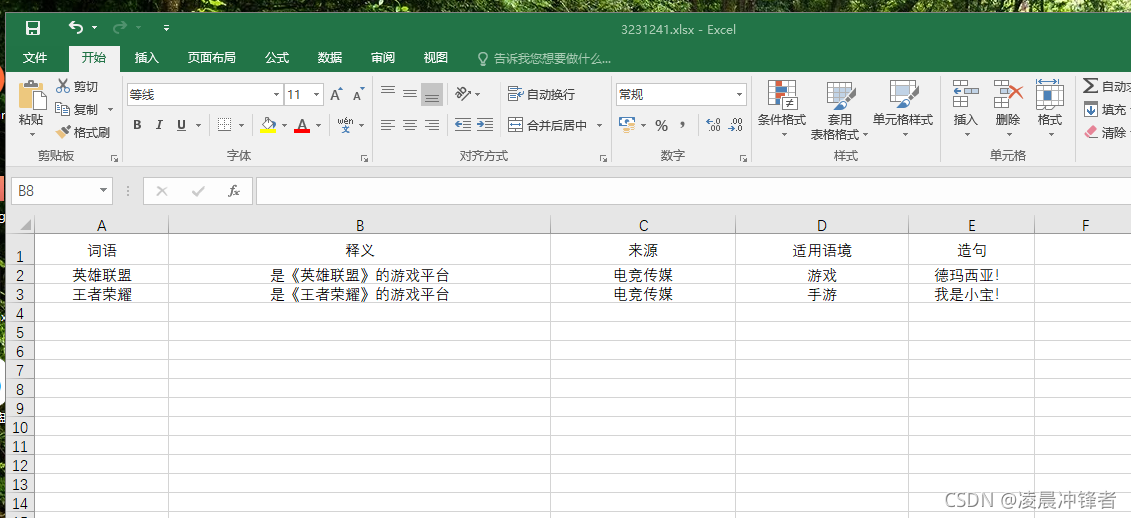
Task: Open 单元格样式 cell styles
Action: click(x=903, y=108)
